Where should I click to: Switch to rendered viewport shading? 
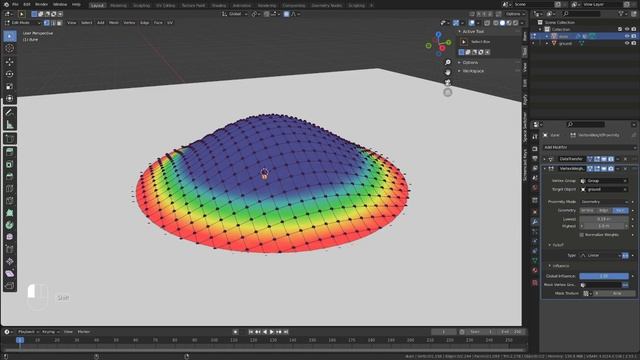pos(516,23)
